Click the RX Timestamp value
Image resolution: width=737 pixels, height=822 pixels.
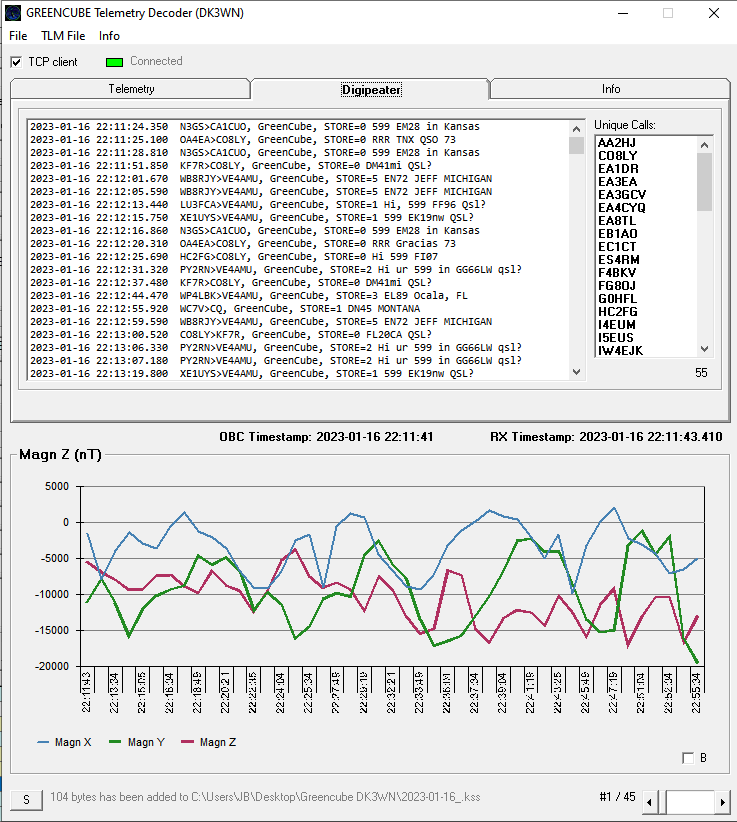(651, 437)
